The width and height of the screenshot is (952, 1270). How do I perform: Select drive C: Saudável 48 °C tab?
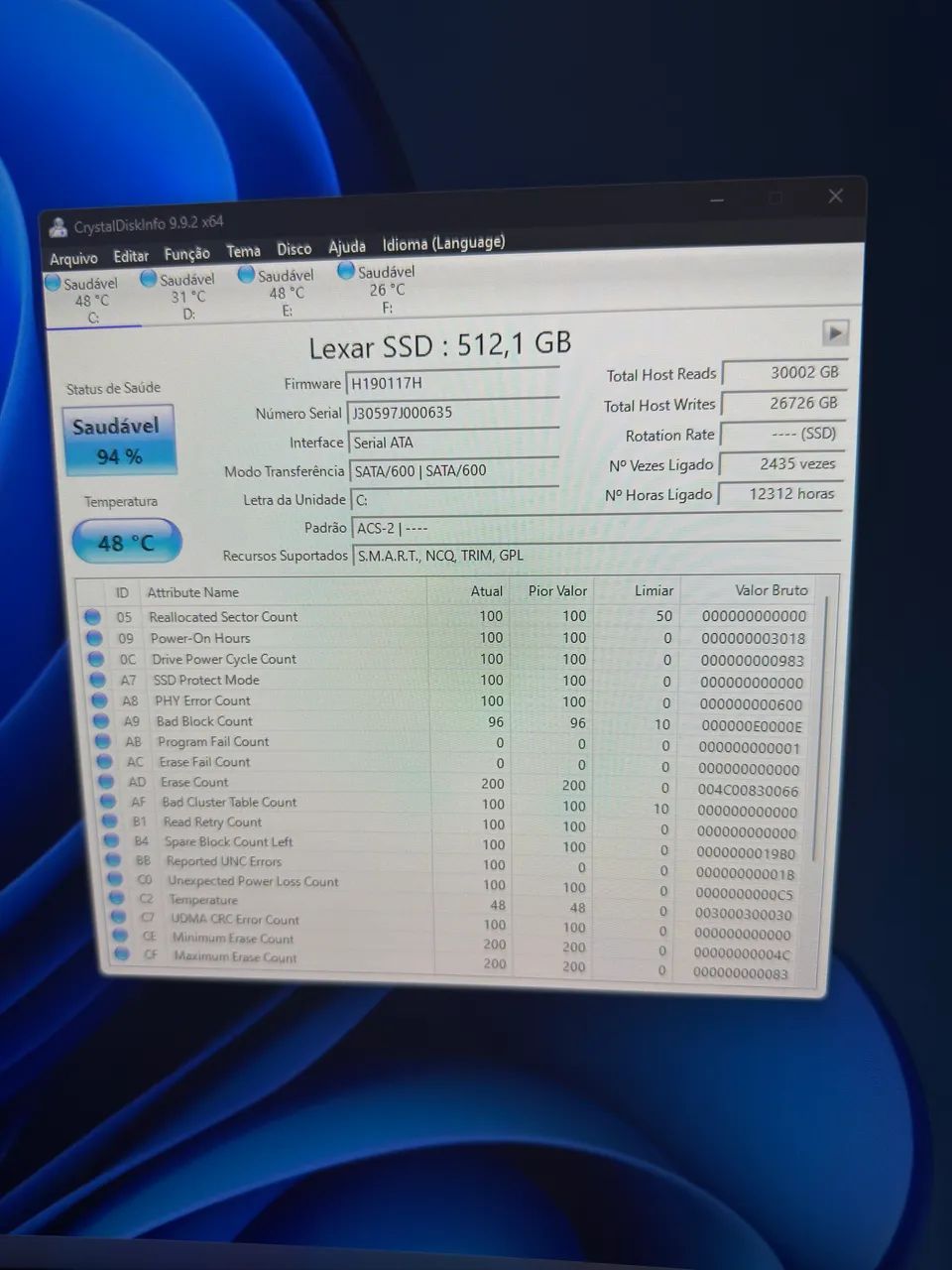pyautogui.click(x=91, y=300)
